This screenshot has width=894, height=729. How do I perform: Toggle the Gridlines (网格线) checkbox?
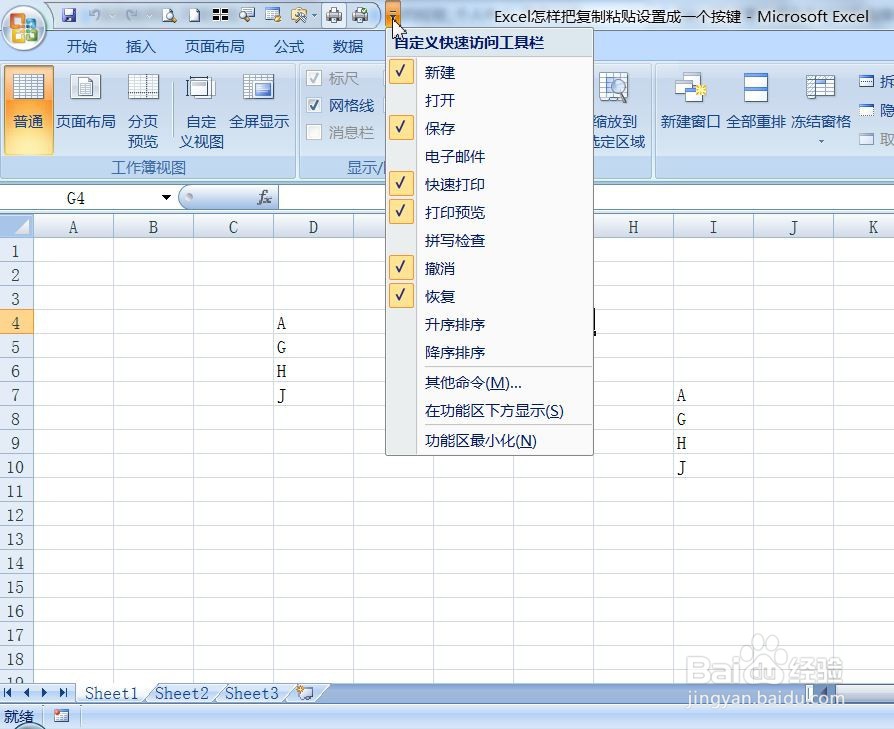(314, 105)
